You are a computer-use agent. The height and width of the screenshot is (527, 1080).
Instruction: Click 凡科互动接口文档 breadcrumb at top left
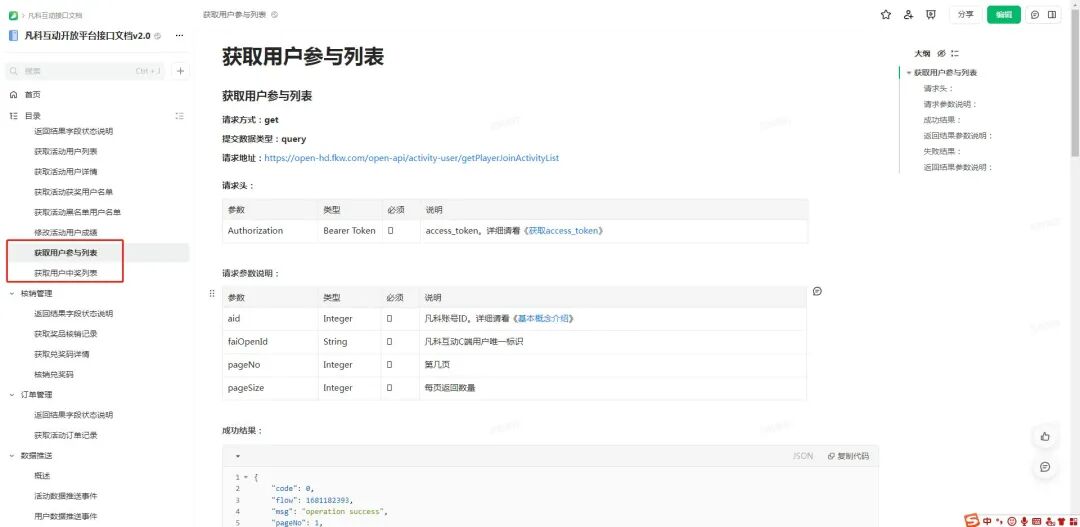pos(56,14)
